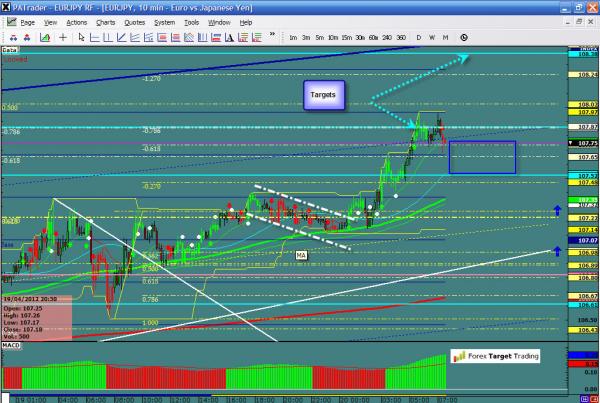Open the Tools menu
Viewport: 600px width, 403px height.
[x=191, y=21]
